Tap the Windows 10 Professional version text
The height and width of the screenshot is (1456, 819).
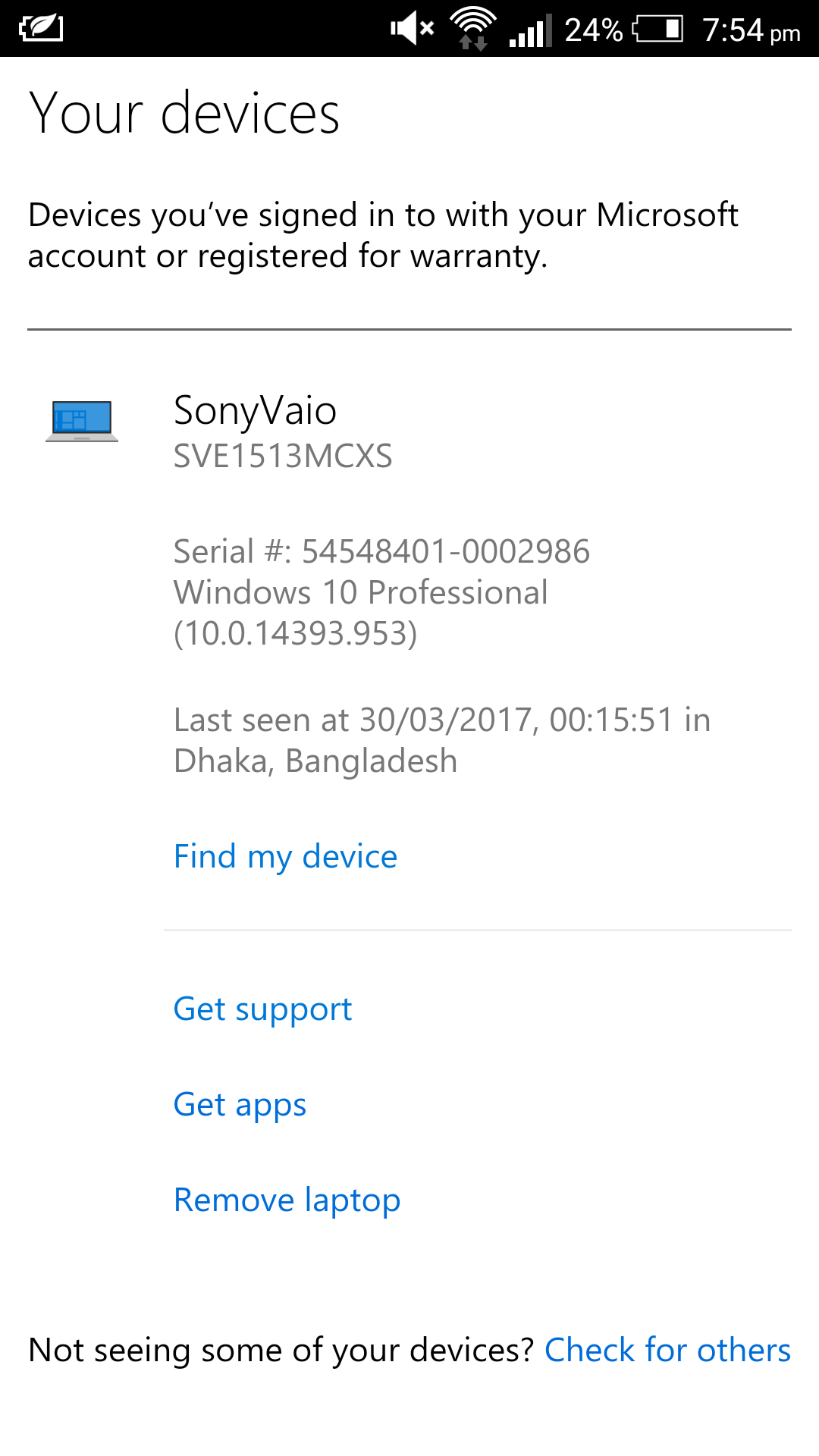coord(360,592)
